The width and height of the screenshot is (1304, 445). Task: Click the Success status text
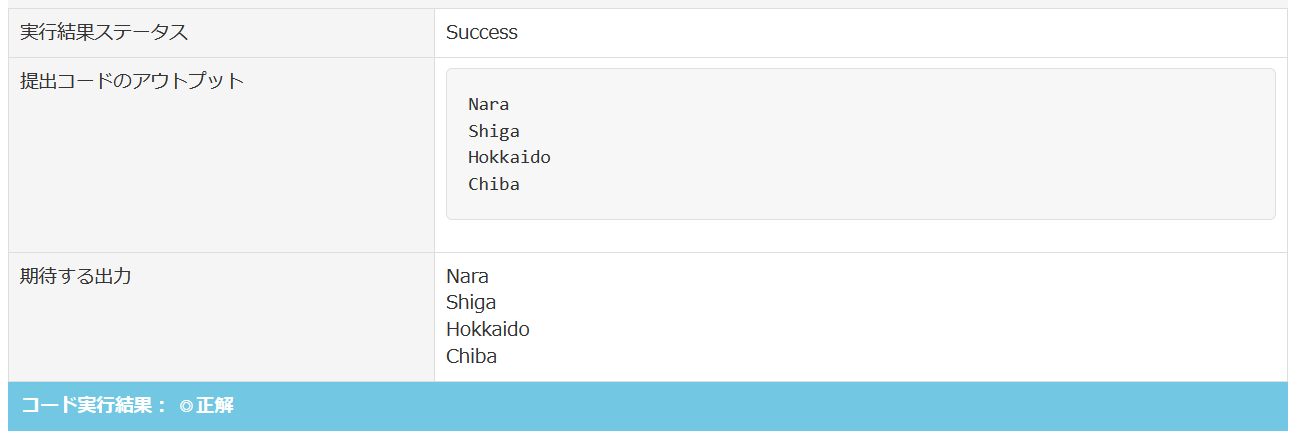point(482,32)
